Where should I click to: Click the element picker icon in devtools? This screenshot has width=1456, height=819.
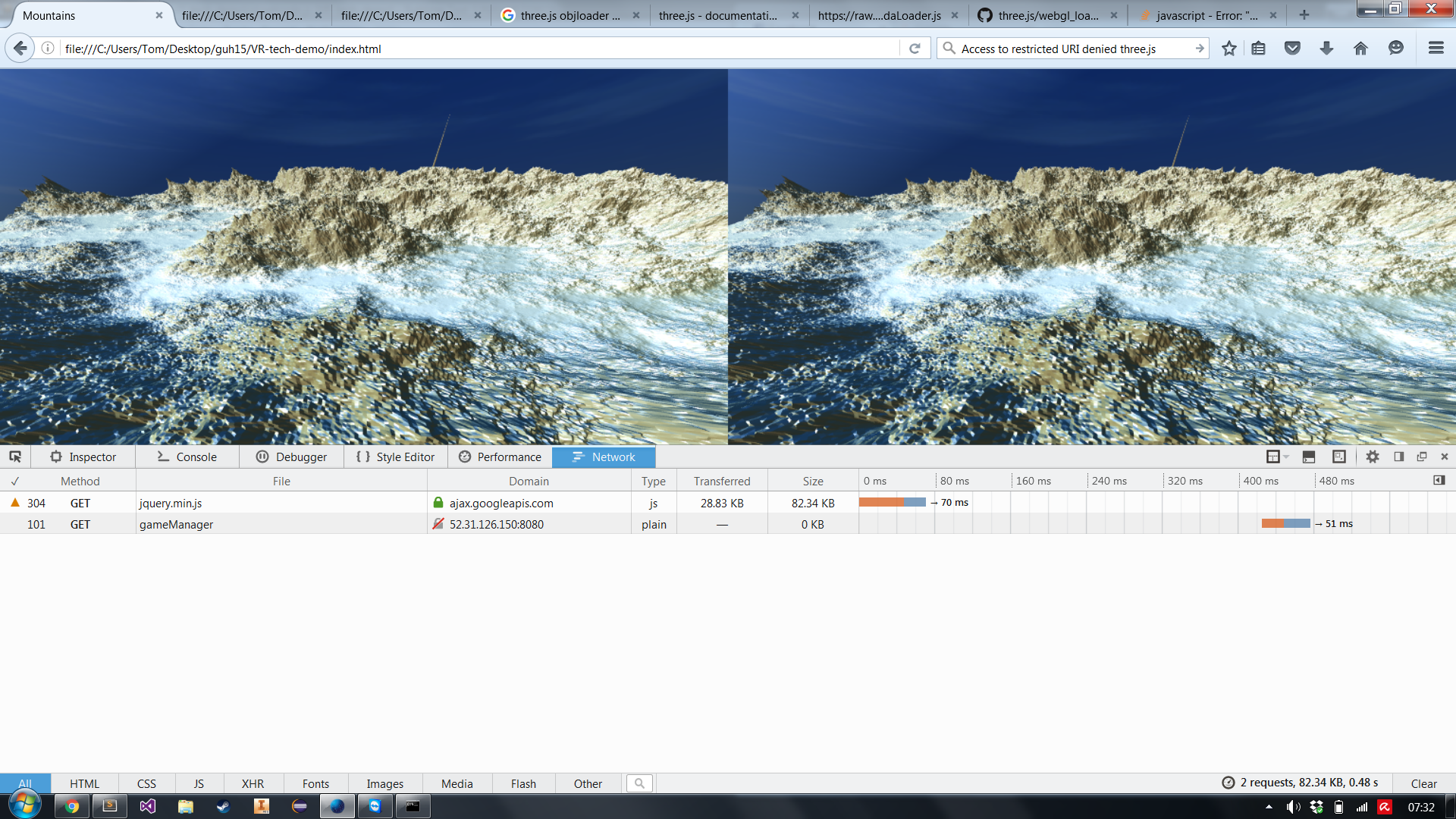click(x=15, y=457)
